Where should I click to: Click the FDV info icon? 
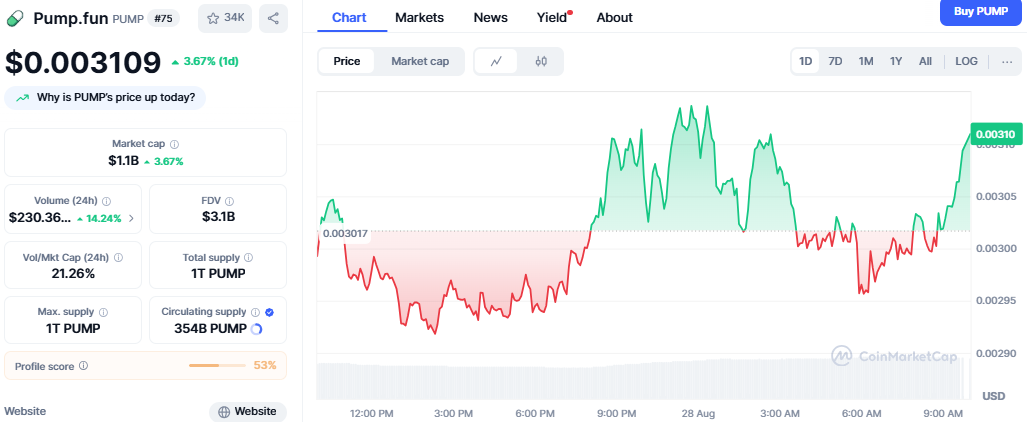pyautogui.click(x=229, y=201)
